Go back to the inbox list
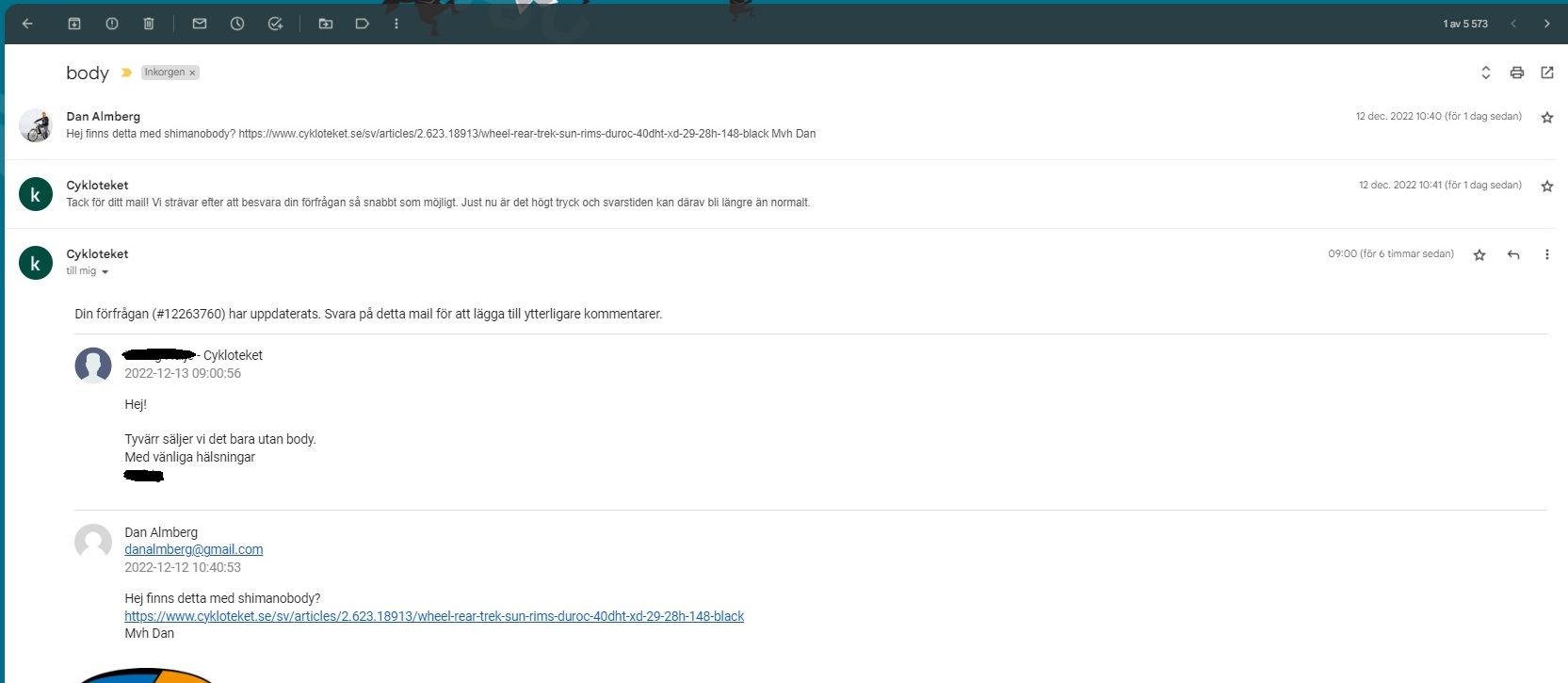This screenshot has width=1568, height=683. (x=27, y=24)
